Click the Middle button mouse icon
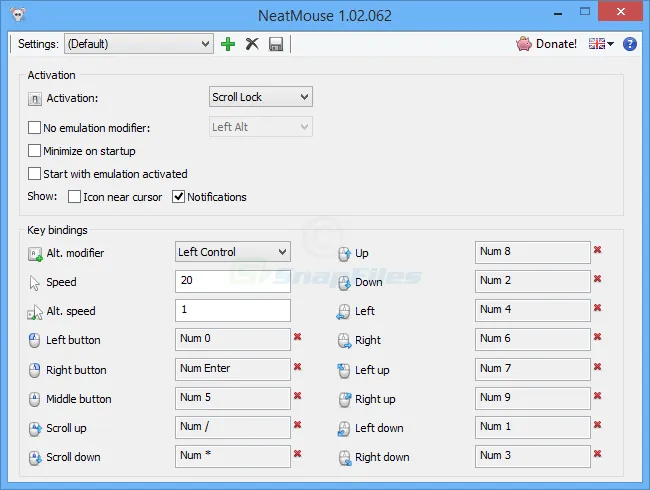Image resolution: width=650 pixels, height=490 pixels. click(x=34, y=399)
